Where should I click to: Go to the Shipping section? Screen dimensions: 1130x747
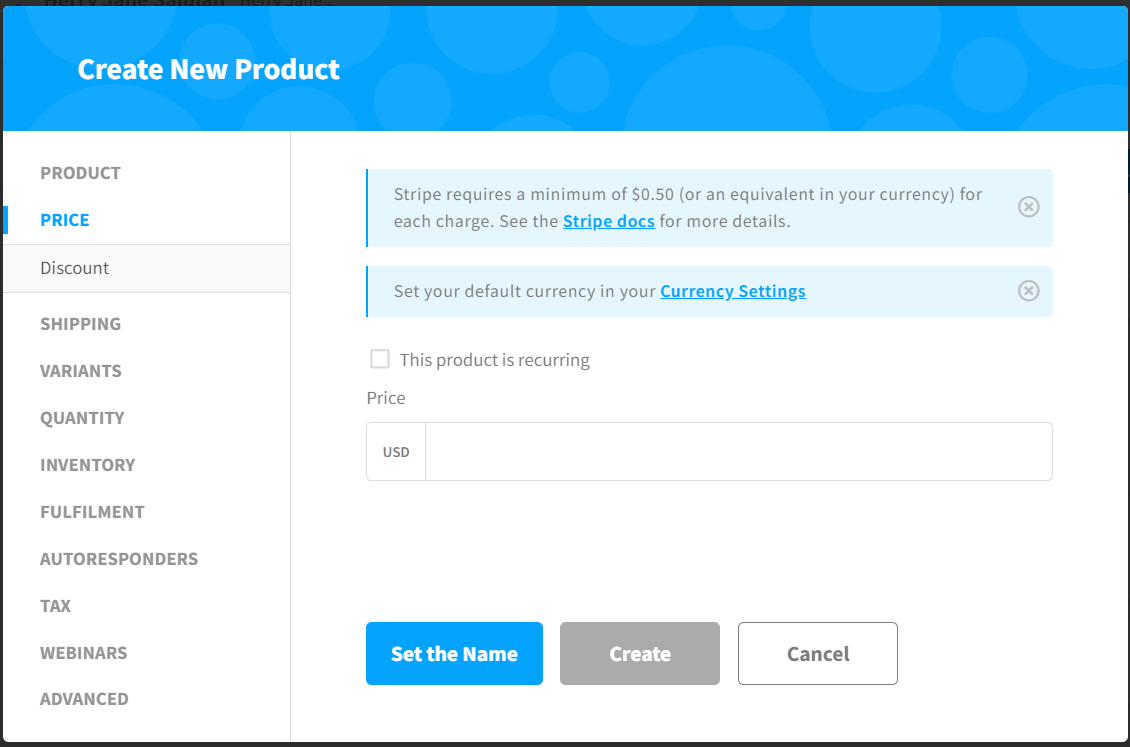80,324
